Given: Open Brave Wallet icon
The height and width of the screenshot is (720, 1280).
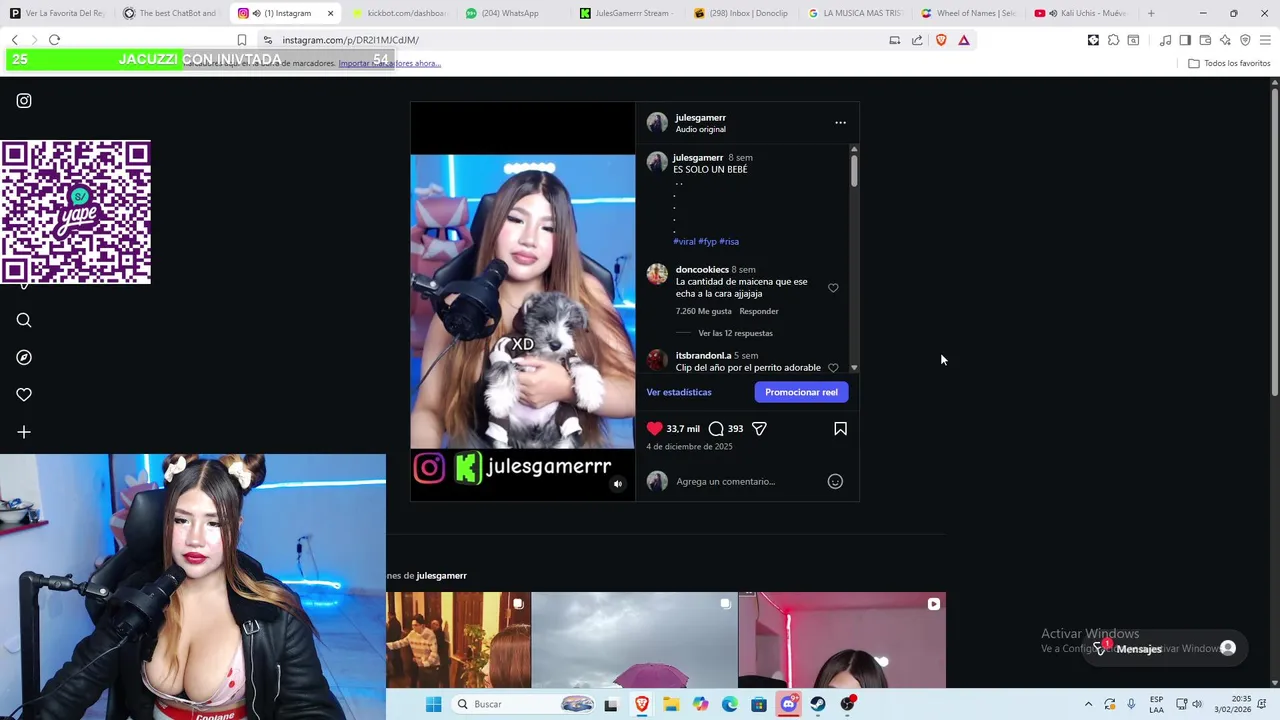Looking at the screenshot, I should coord(1205,40).
